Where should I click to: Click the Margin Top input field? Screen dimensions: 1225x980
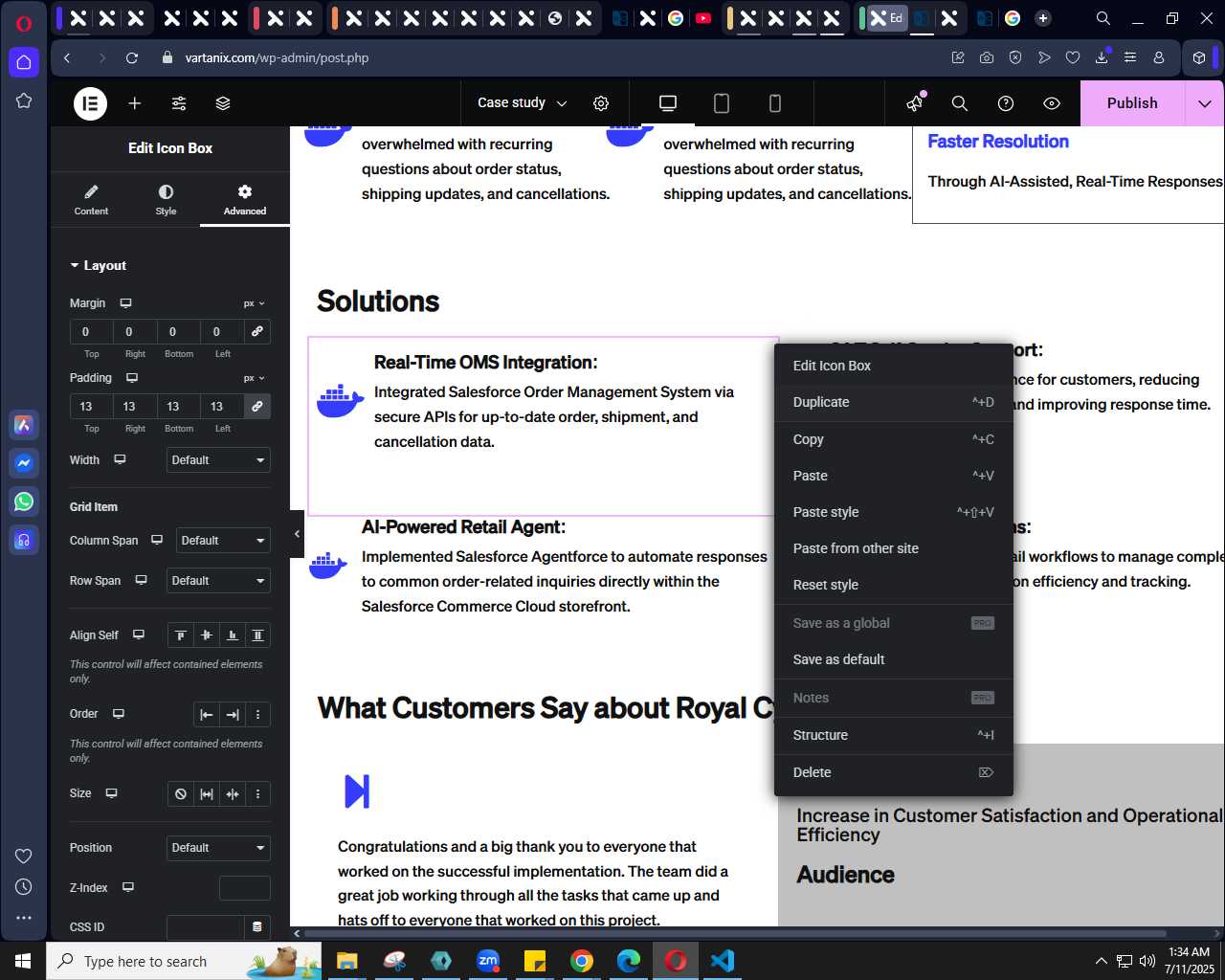(x=91, y=331)
